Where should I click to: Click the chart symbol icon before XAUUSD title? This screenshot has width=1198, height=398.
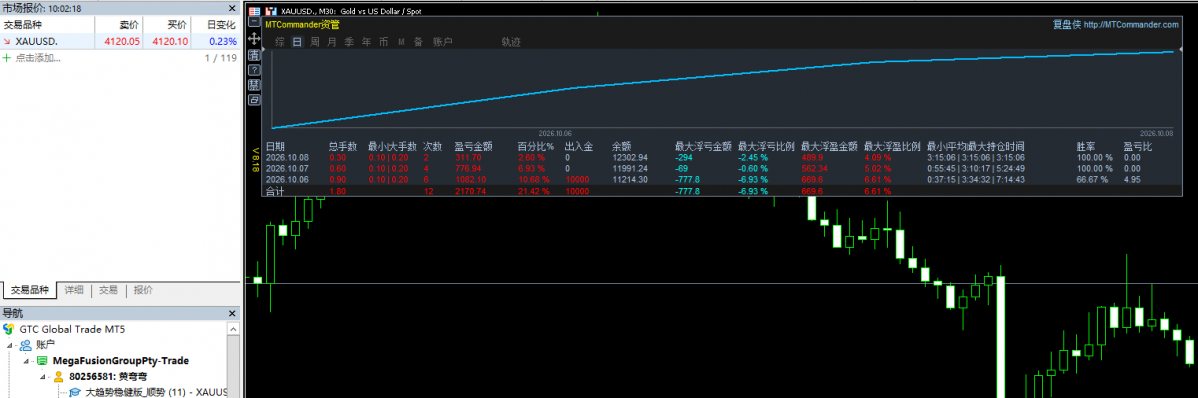coord(270,11)
